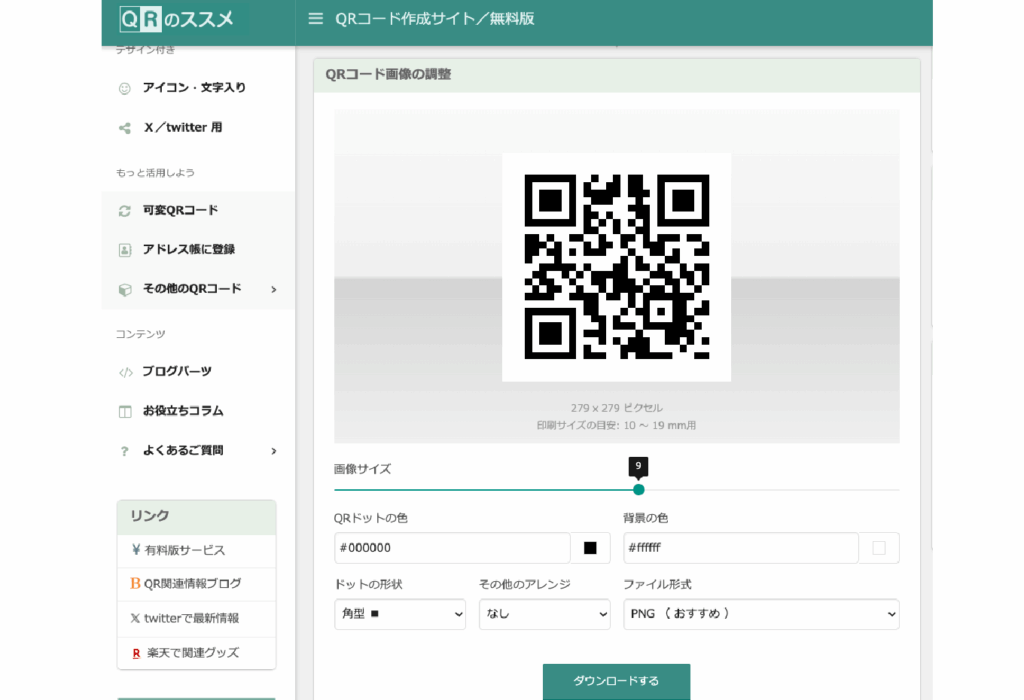
Task: Click the white background color swatch
Action: coord(879,548)
